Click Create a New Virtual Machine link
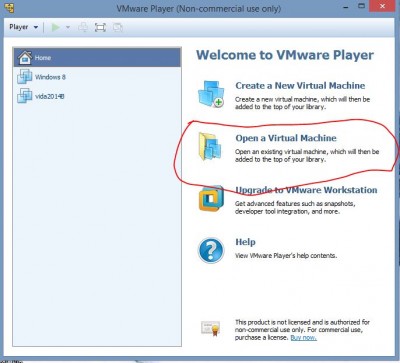This screenshot has width=400, height=363. (x=300, y=86)
